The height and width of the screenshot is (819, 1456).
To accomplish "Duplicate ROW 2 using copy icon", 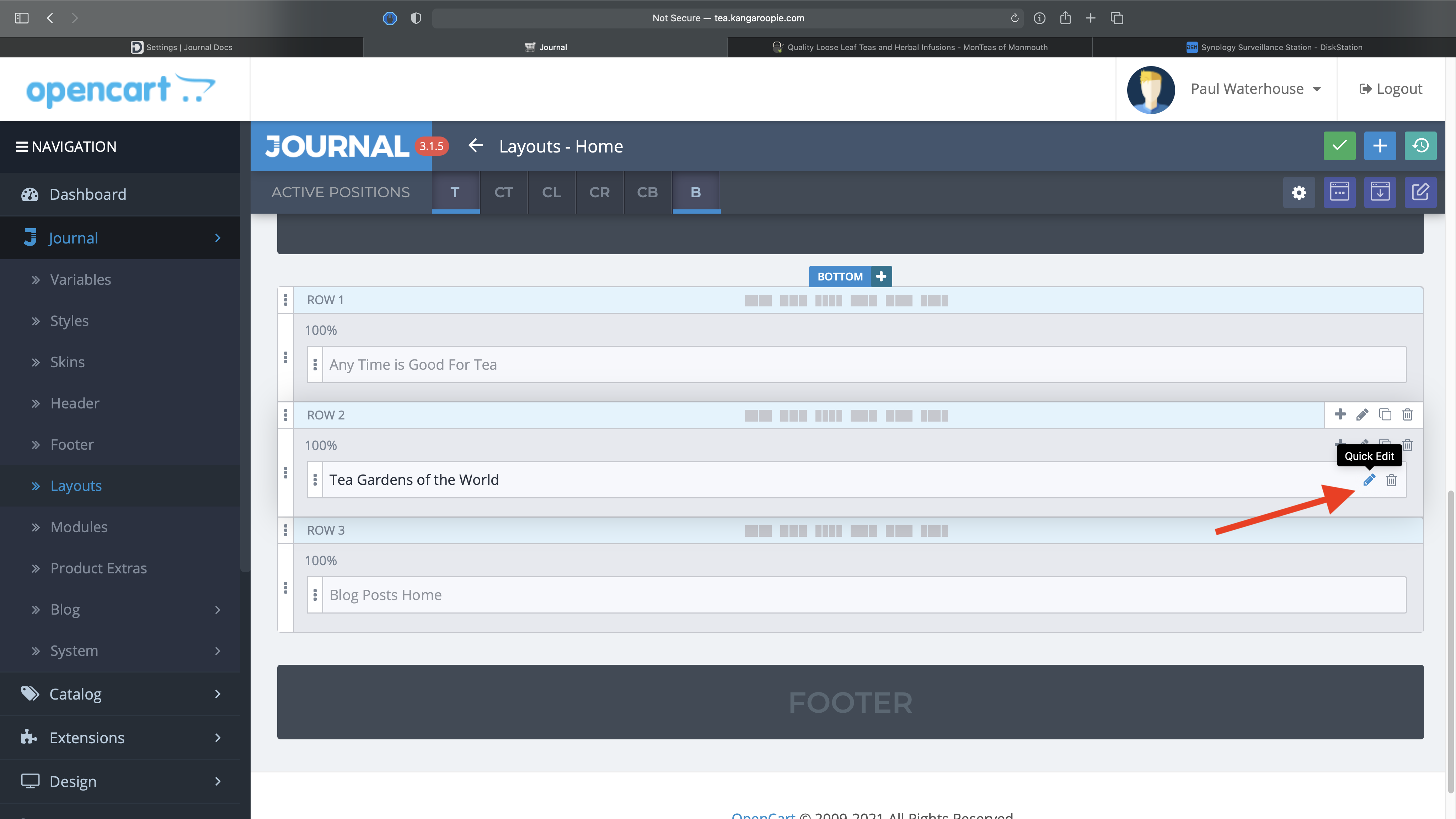I will 1385,415.
